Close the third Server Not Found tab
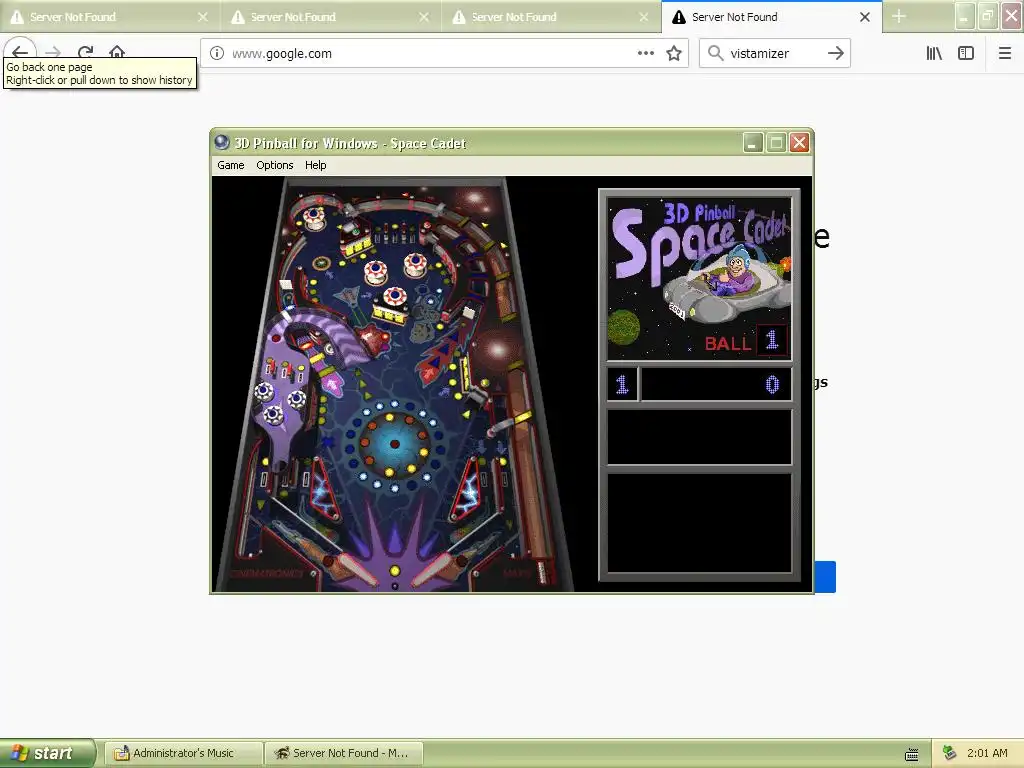 click(644, 17)
